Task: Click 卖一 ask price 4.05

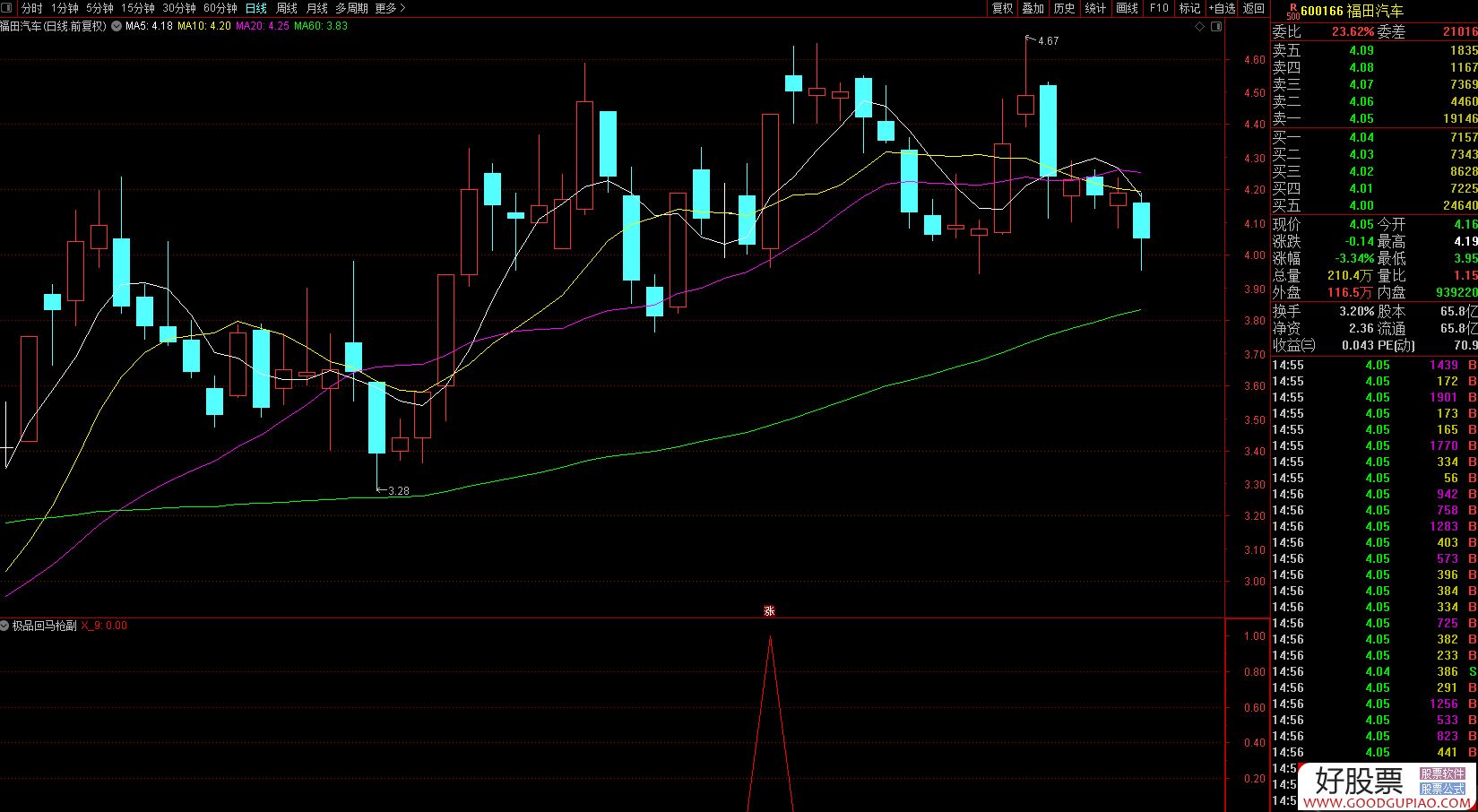Action: [x=1361, y=118]
